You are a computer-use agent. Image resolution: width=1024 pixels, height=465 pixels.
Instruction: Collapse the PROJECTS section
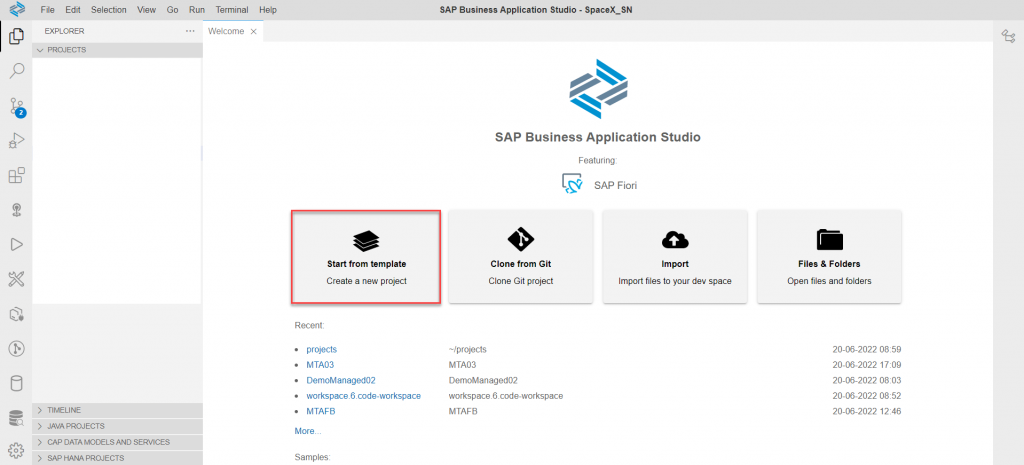point(118,50)
